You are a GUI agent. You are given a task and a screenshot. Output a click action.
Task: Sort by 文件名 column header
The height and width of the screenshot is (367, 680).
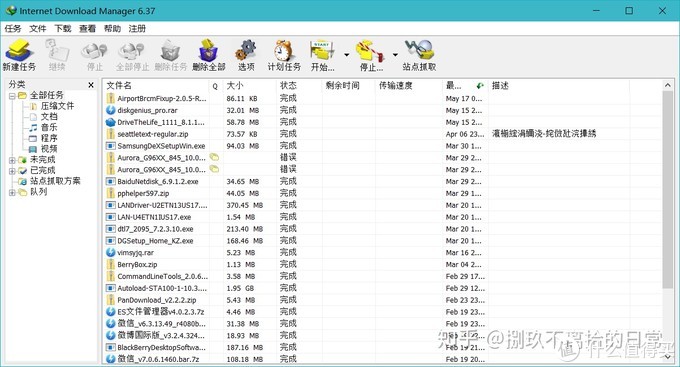pos(157,85)
